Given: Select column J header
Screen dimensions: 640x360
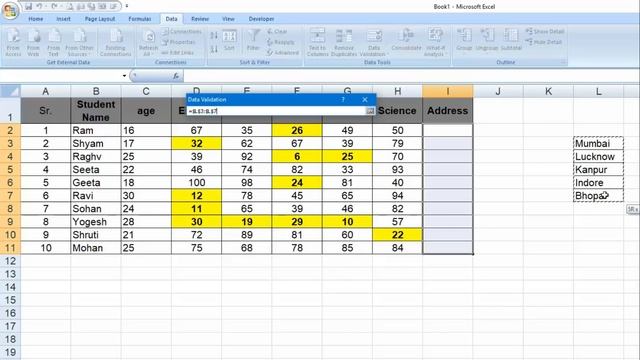Looking at the screenshot, I should (498, 91).
